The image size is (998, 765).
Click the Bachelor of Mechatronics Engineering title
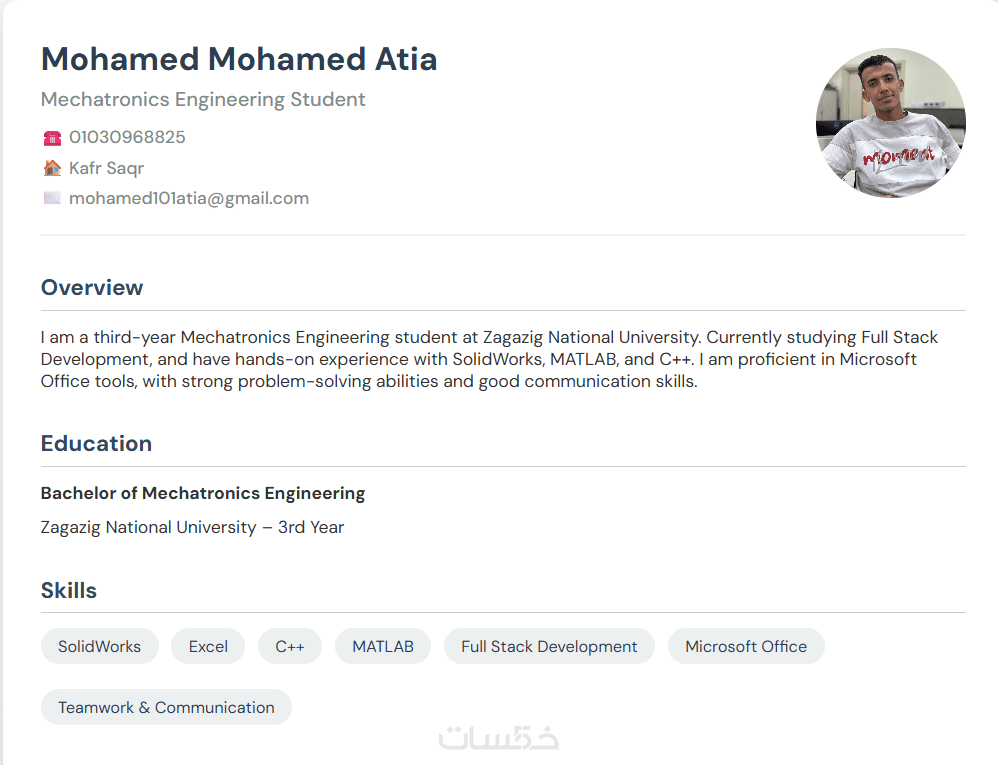[203, 493]
